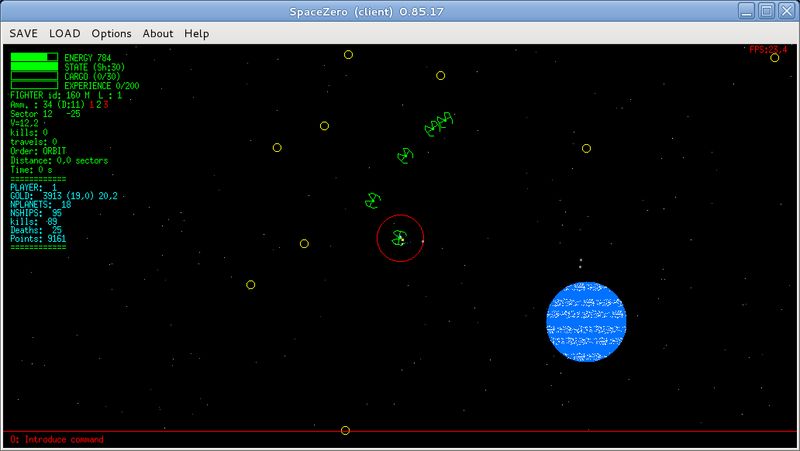
Task: Open the About menu
Action: (x=158, y=34)
